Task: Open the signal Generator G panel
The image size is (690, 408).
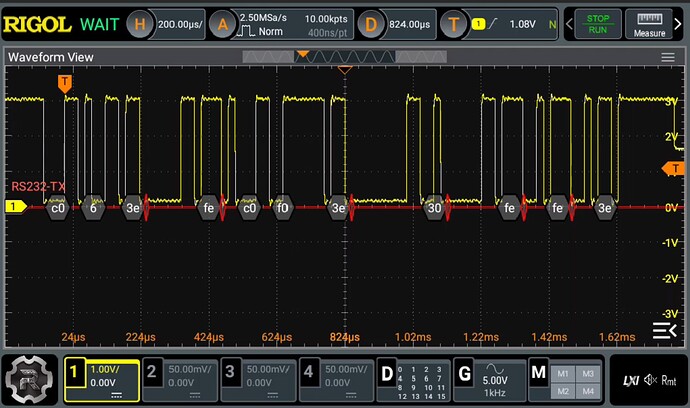Action: point(489,380)
